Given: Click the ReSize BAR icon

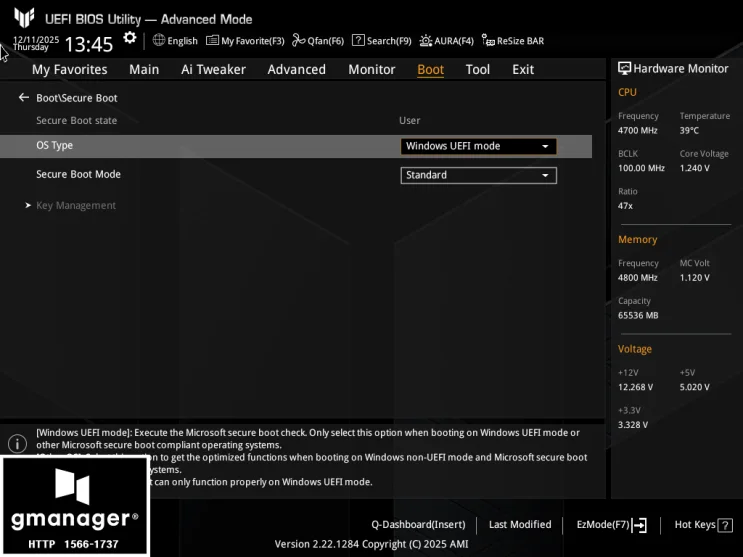Looking at the screenshot, I should (x=488, y=40).
